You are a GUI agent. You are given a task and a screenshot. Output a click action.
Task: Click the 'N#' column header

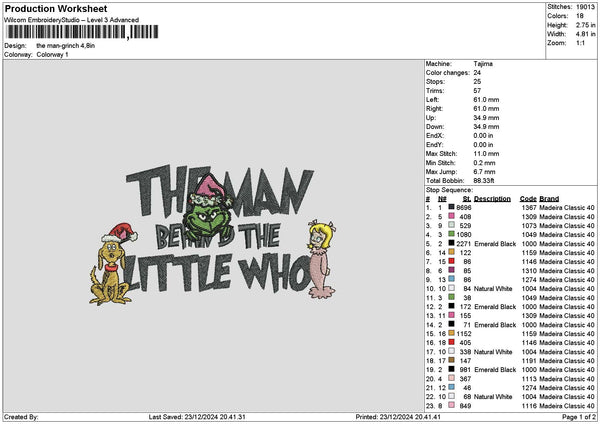442,199
